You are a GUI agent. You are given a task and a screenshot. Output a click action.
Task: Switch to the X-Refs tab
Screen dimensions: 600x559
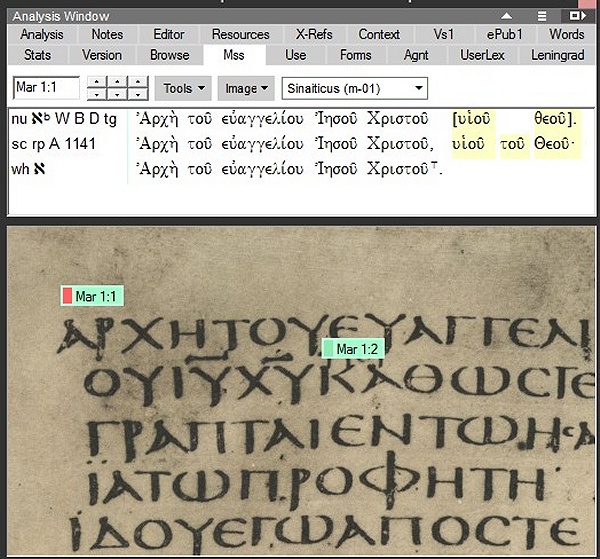point(314,34)
